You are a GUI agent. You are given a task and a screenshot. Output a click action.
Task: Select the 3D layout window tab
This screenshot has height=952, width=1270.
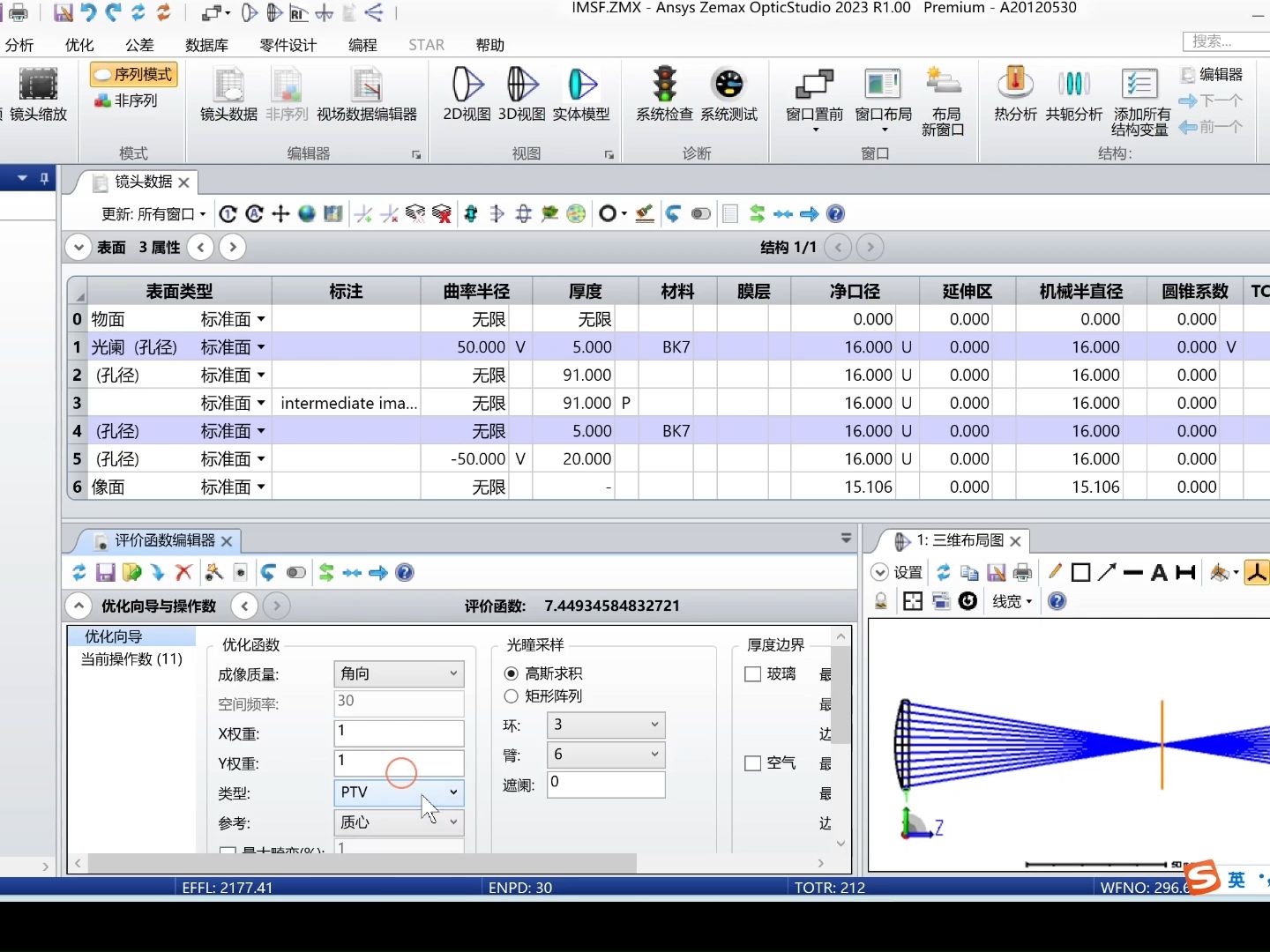959,540
